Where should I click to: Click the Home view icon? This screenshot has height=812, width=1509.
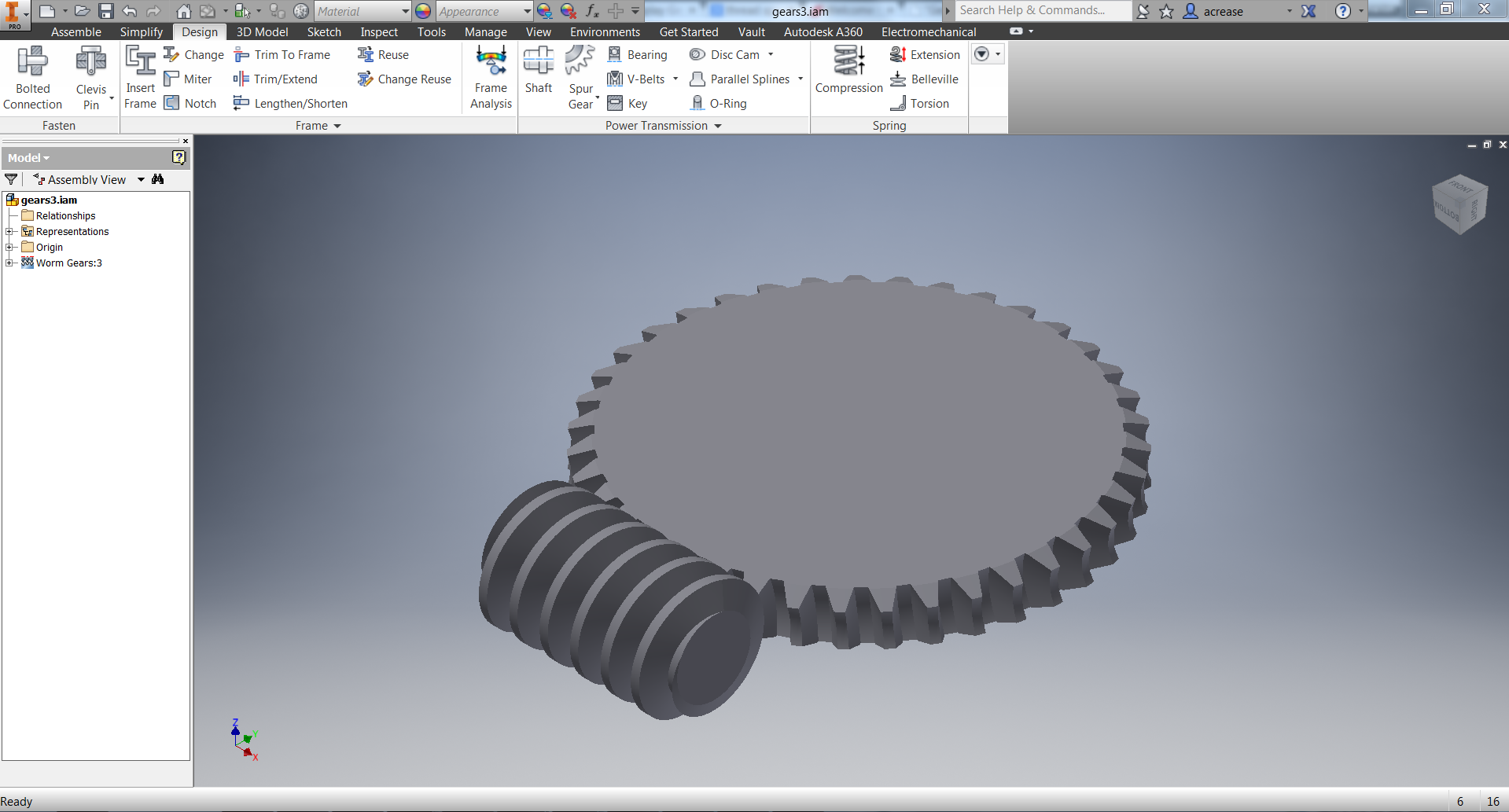tap(183, 11)
